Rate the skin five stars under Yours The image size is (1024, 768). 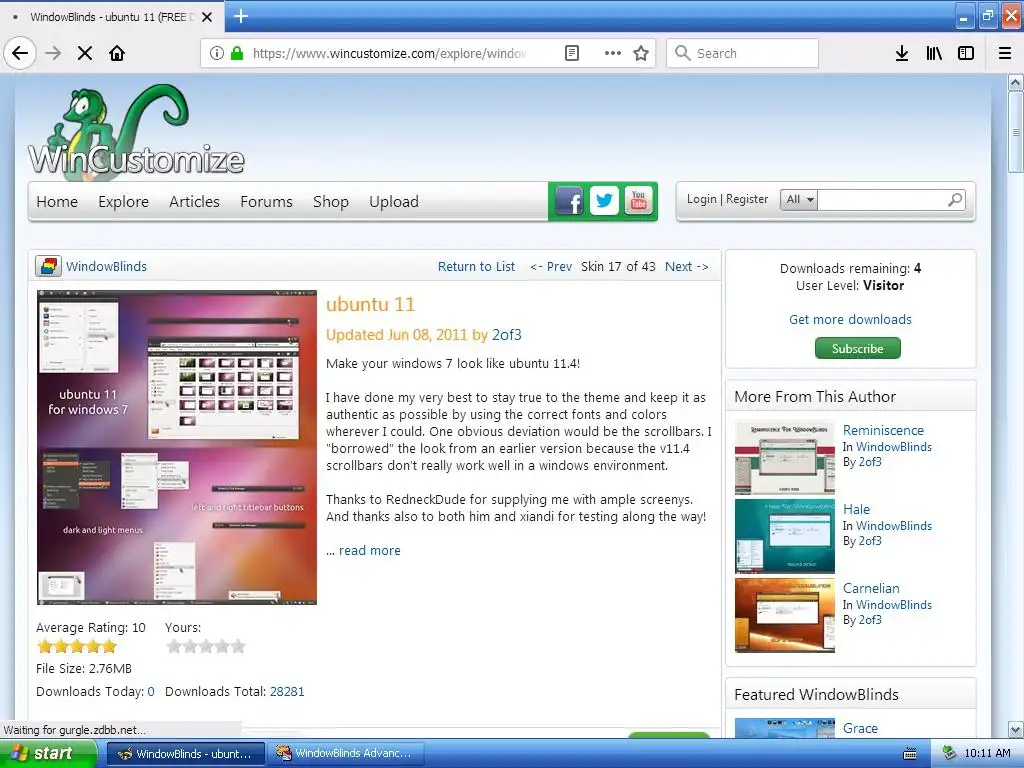point(238,647)
